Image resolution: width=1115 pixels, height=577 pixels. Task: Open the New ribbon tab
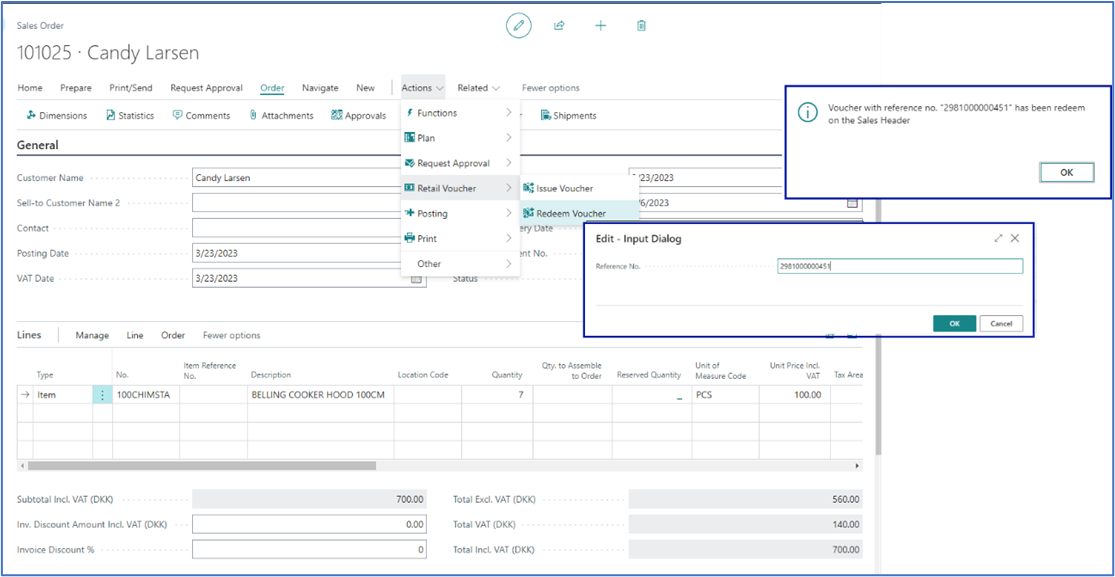coord(366,88)
